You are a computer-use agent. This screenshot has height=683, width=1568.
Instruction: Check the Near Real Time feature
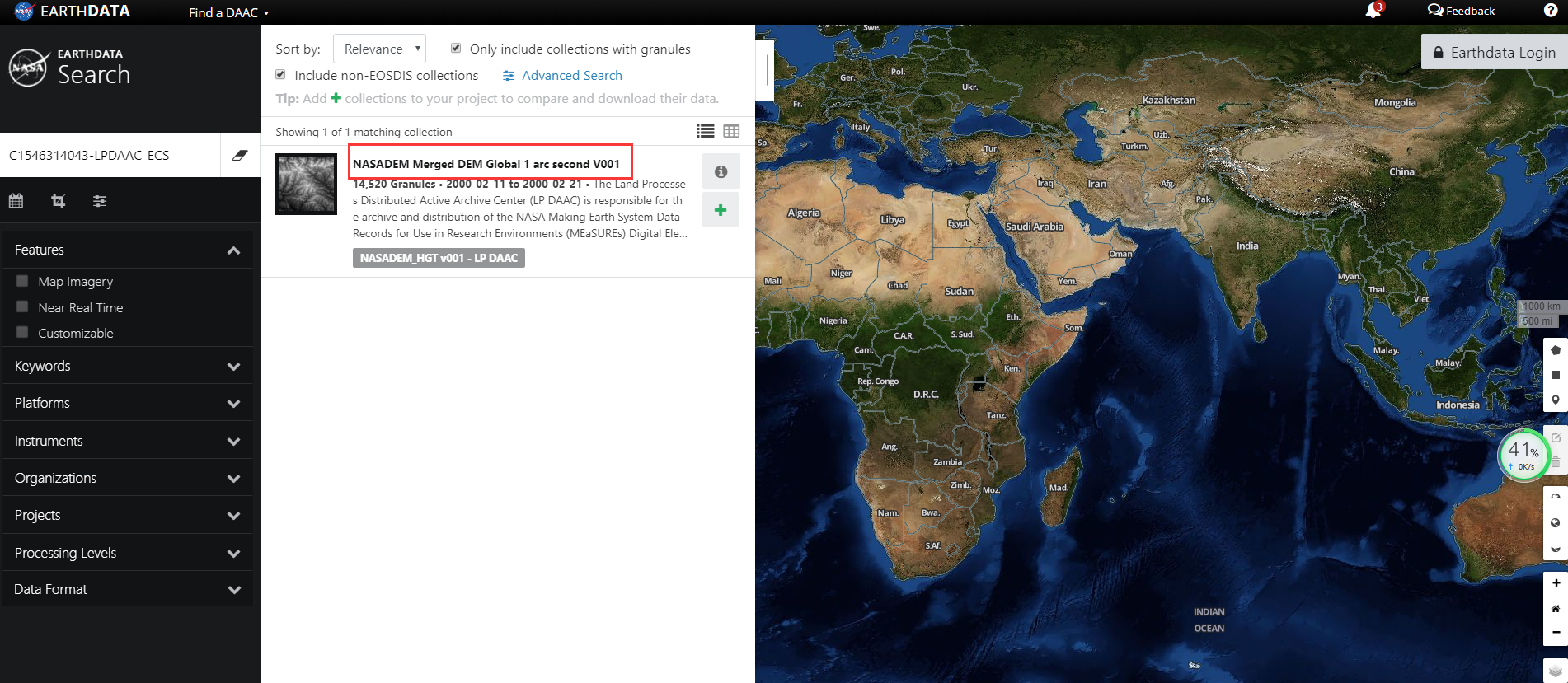click(22, 306)
